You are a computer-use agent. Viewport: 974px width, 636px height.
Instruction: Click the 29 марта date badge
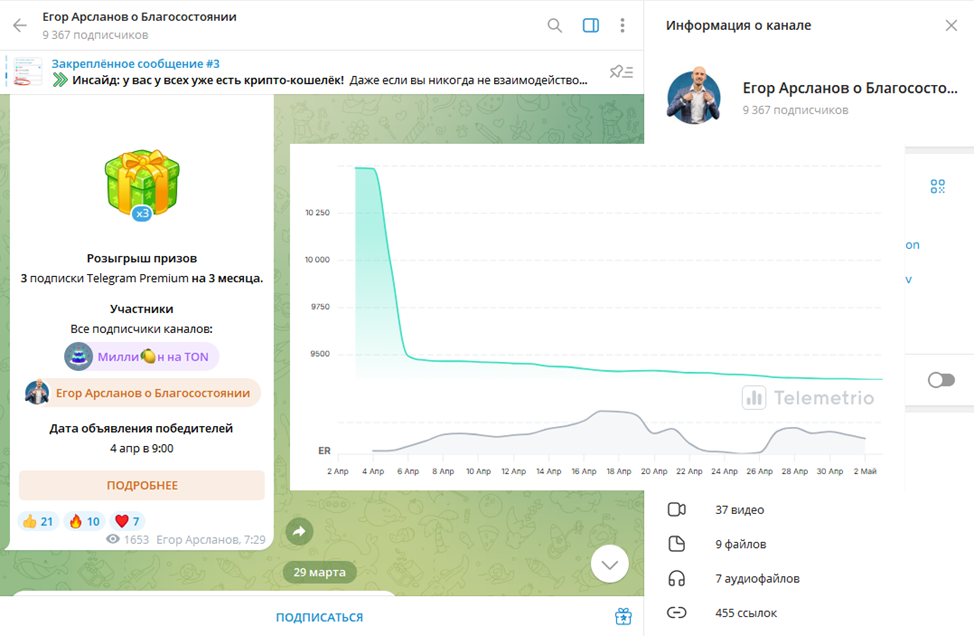click(x=319, y=572)
